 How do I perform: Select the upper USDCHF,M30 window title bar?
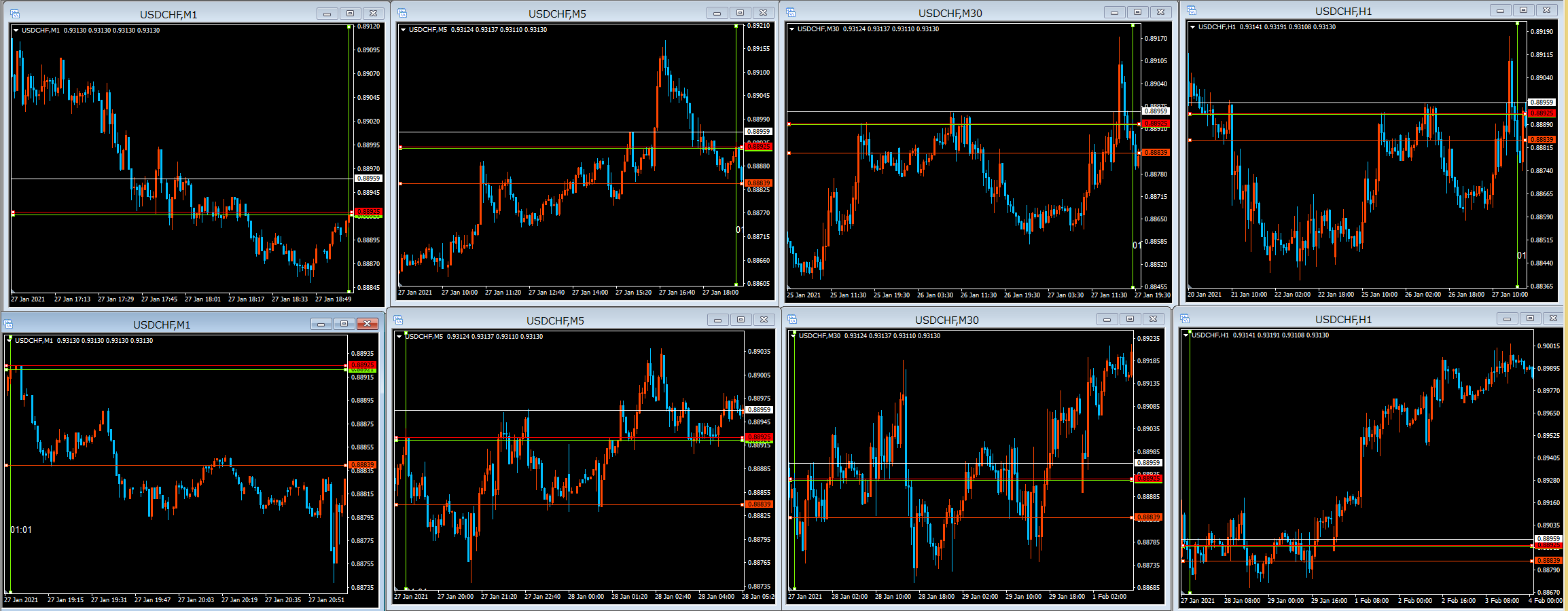(949, 13)
